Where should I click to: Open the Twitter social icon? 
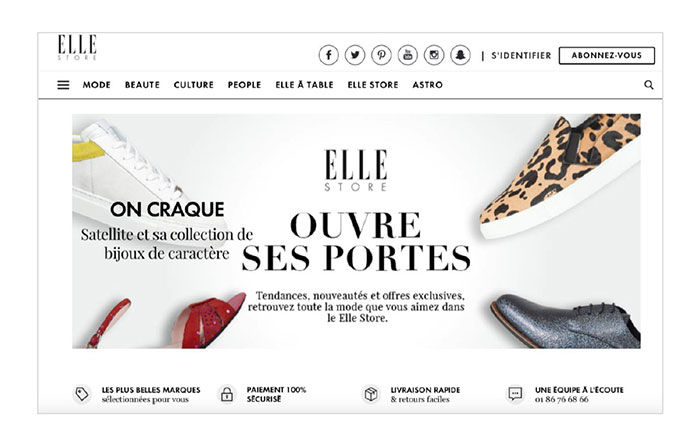(355, 55)
